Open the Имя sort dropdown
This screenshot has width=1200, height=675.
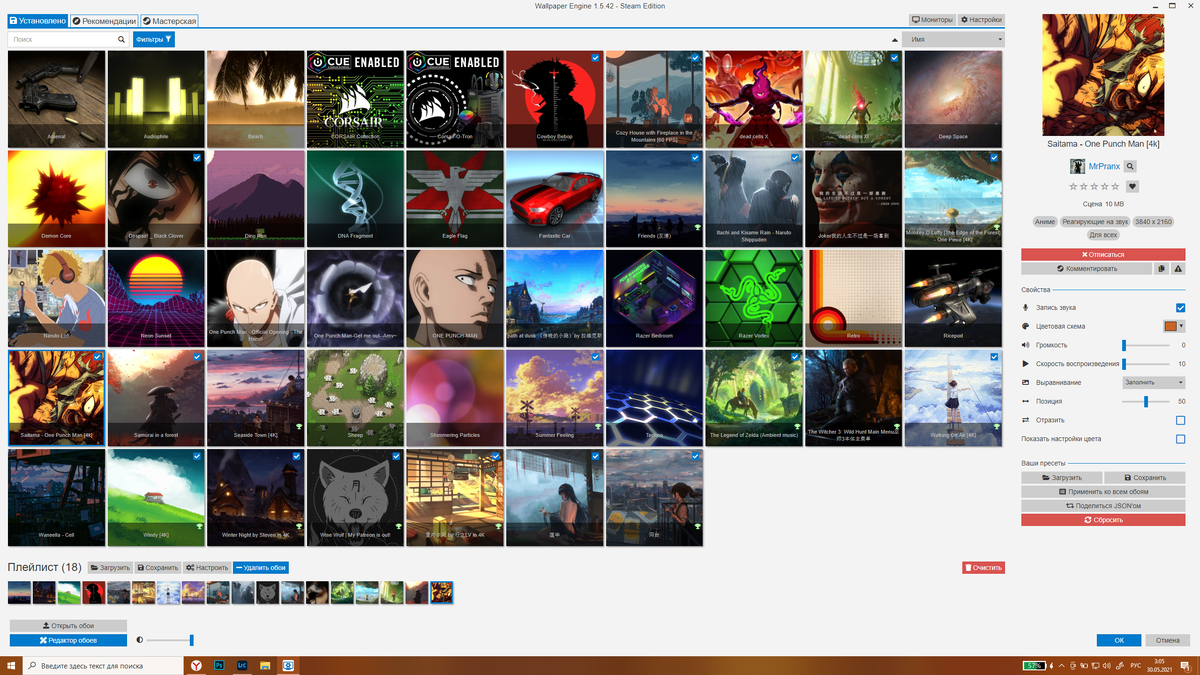953,39
